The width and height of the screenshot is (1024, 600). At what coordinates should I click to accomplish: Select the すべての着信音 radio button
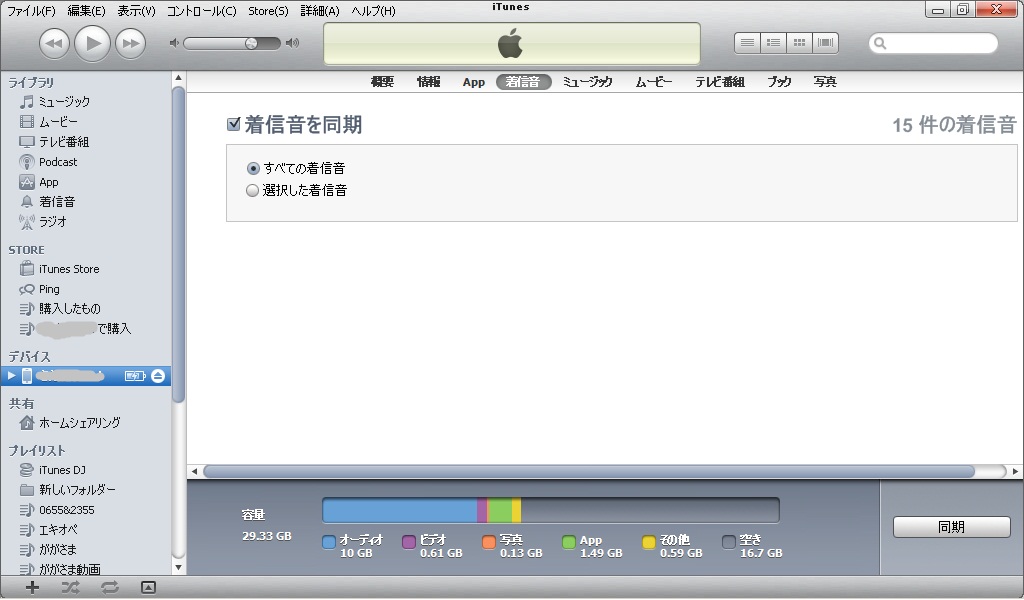pos(253,168)
